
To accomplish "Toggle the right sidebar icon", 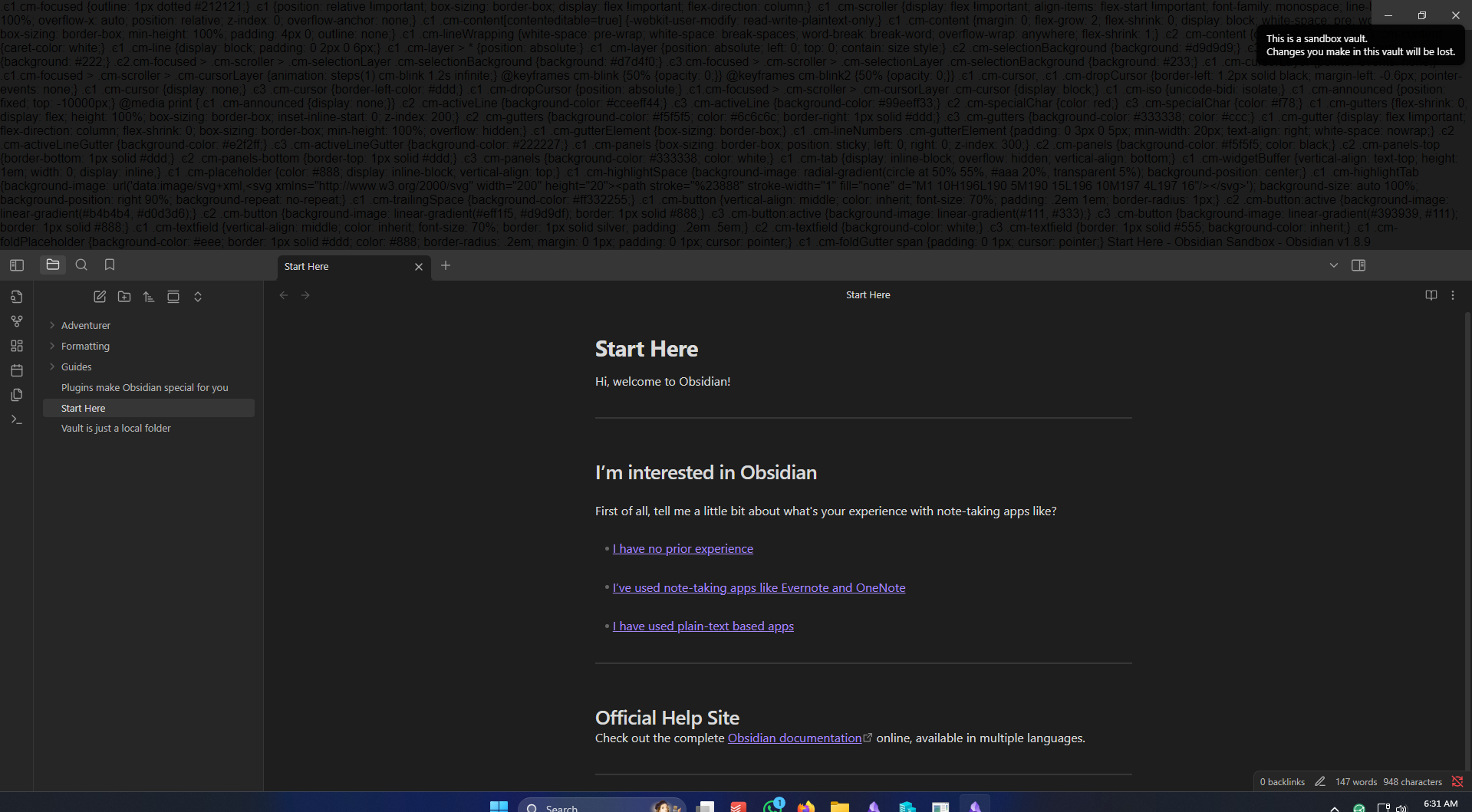I will click(1358, 265).
